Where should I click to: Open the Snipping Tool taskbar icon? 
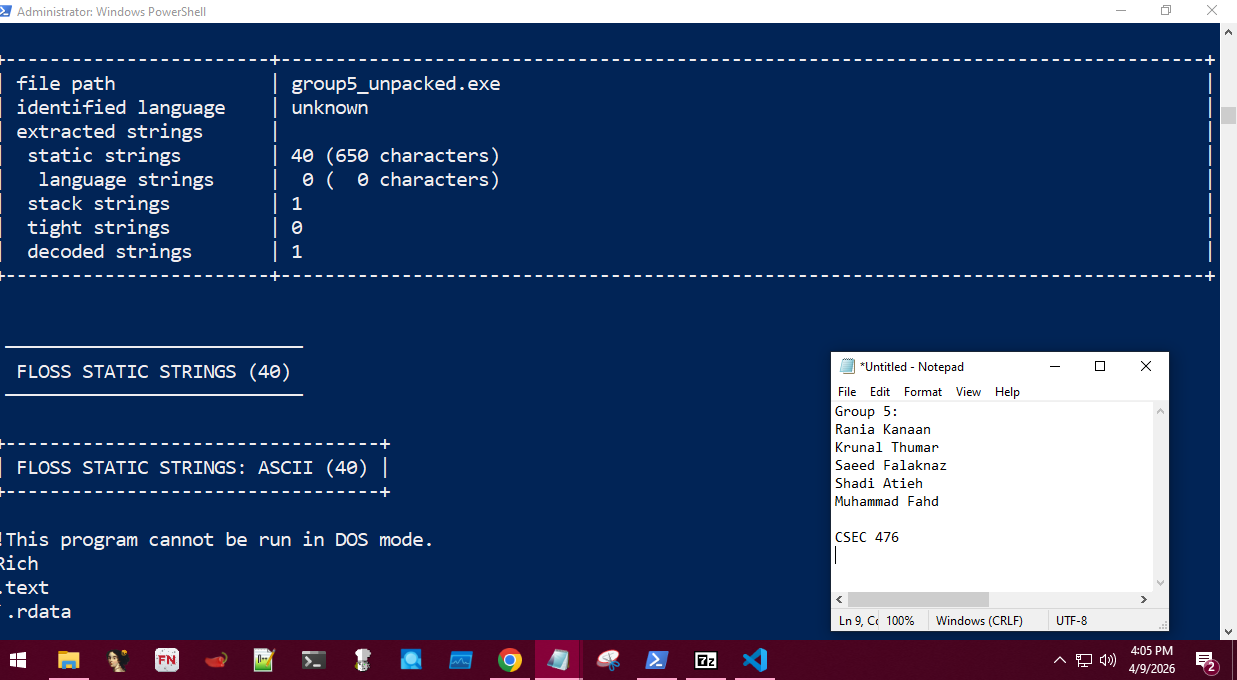[608, 660]
